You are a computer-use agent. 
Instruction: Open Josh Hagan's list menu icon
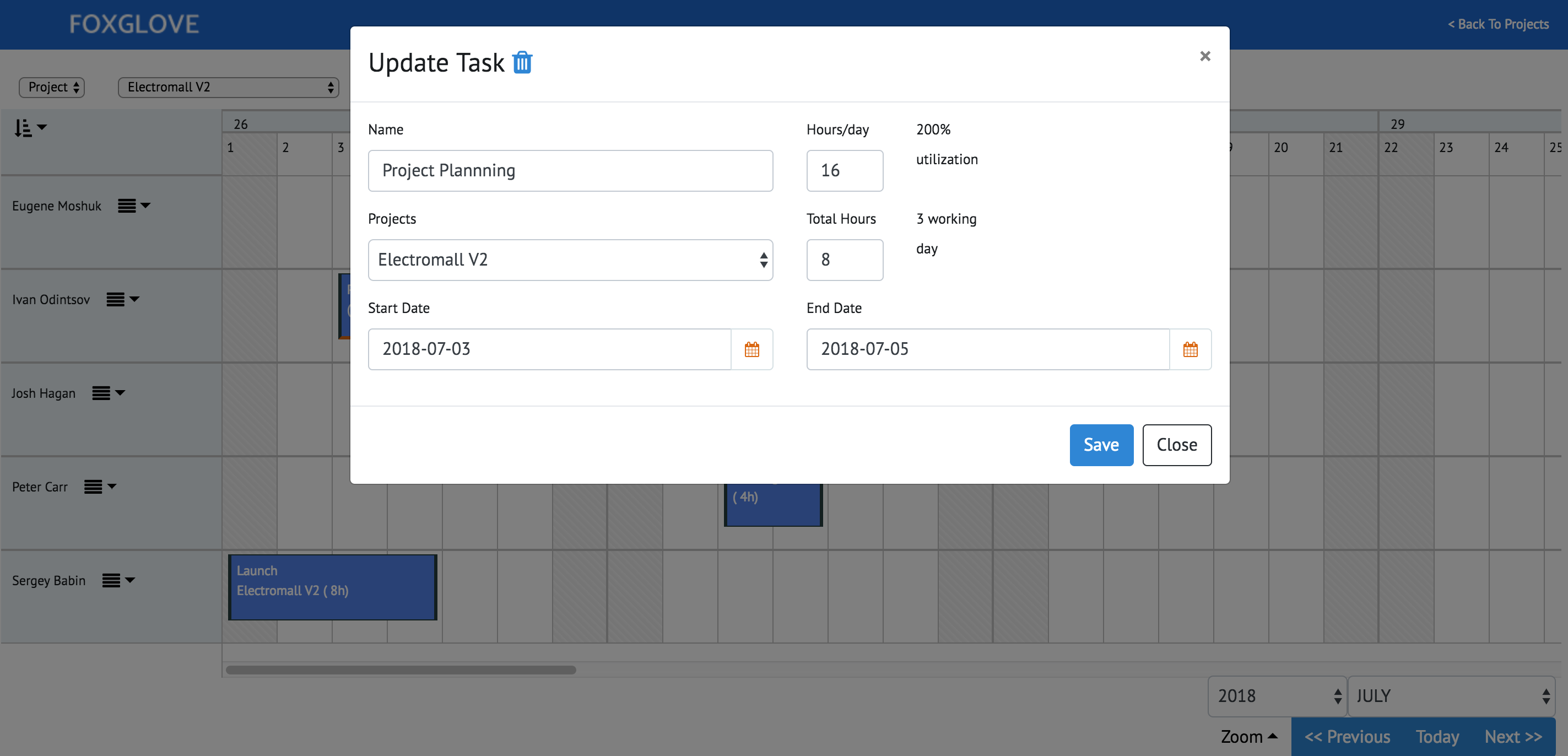coord(108,393)
